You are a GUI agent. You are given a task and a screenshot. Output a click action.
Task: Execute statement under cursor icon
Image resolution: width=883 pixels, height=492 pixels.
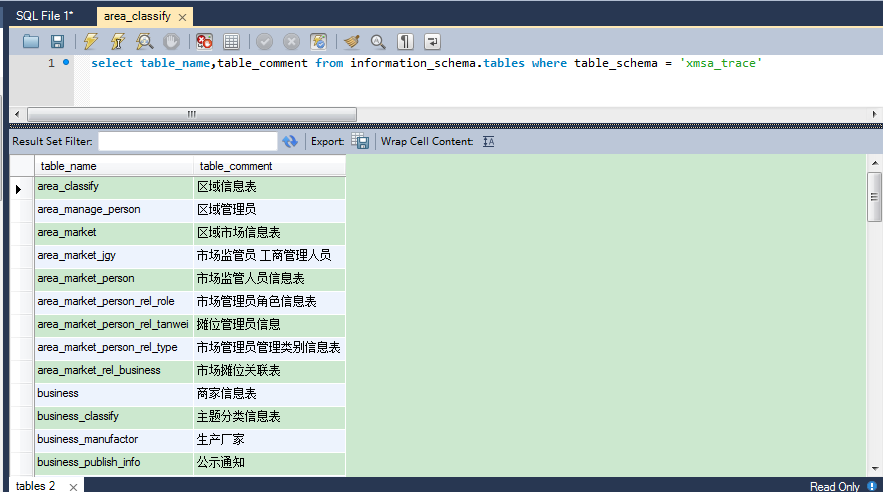pyautogui.click(x=118, y=42)
